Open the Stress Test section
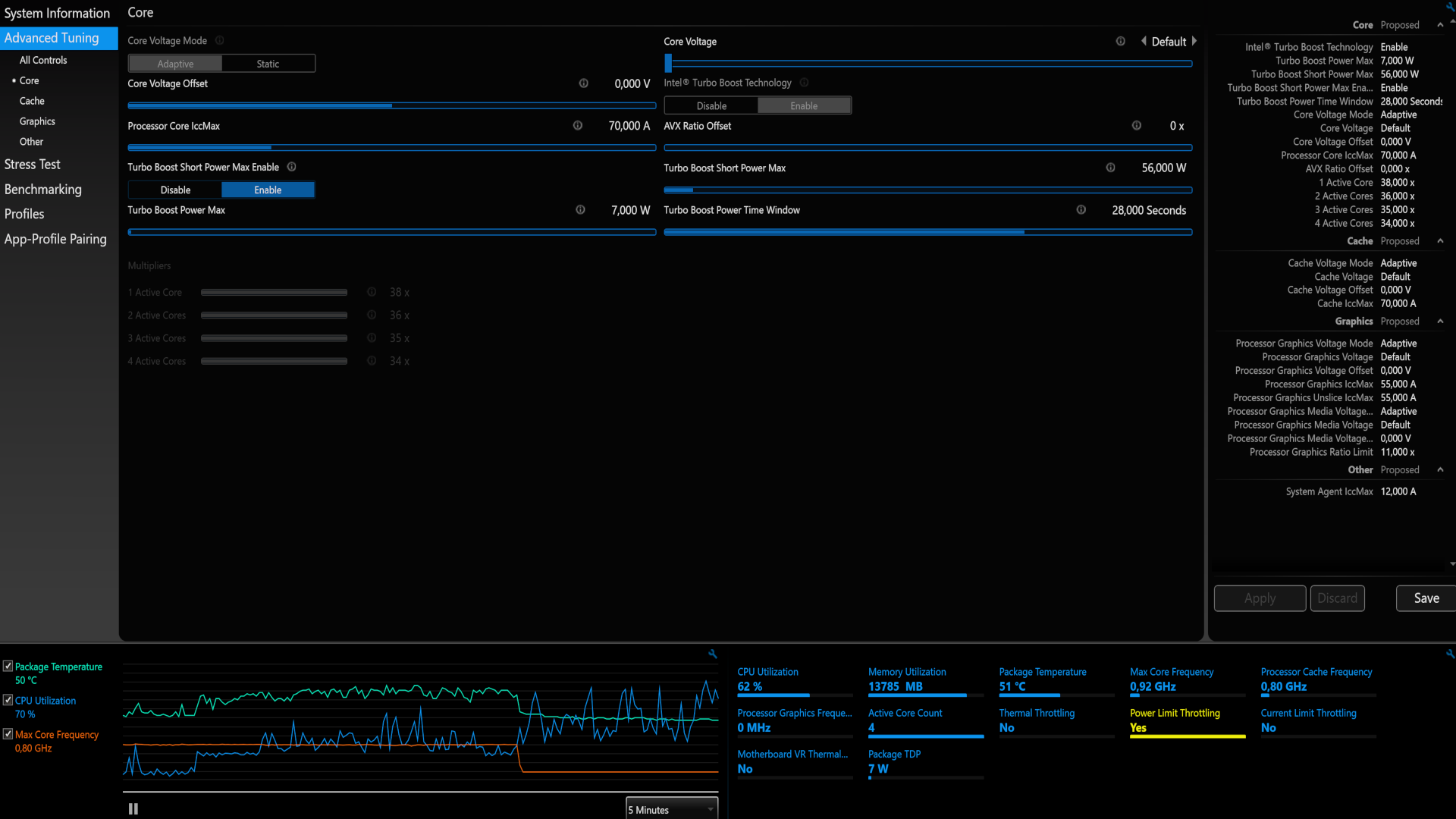The width and height of the screenshot is (1456, 819). click(32, 165)
